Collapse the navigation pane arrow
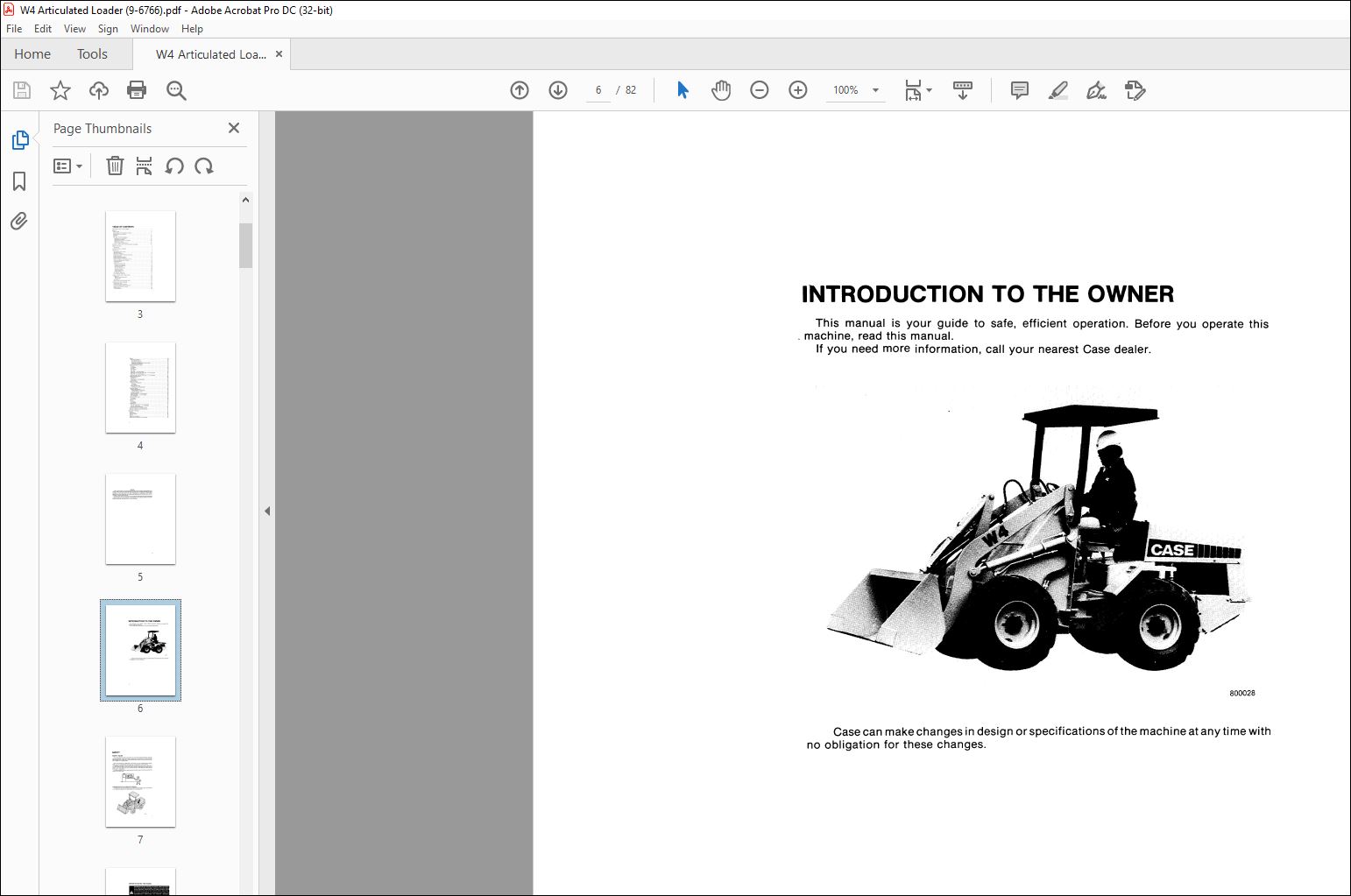This screenshot has height=896, width=1351. 267,511
